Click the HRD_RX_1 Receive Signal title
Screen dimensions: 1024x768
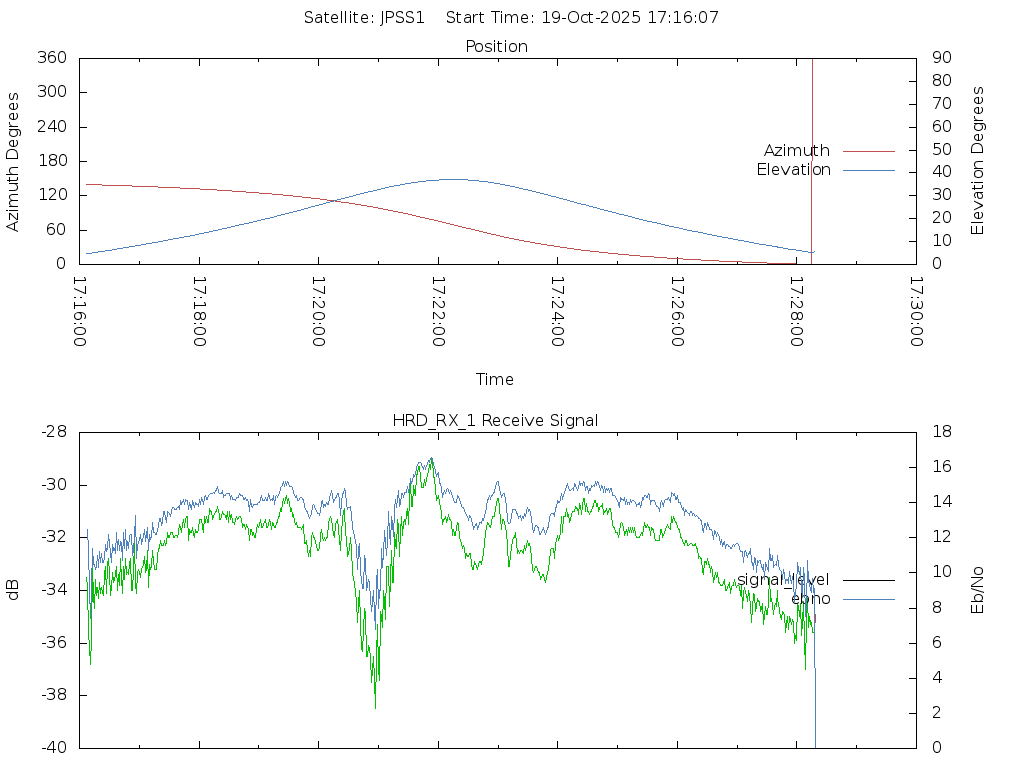click(x=495, y=421)
